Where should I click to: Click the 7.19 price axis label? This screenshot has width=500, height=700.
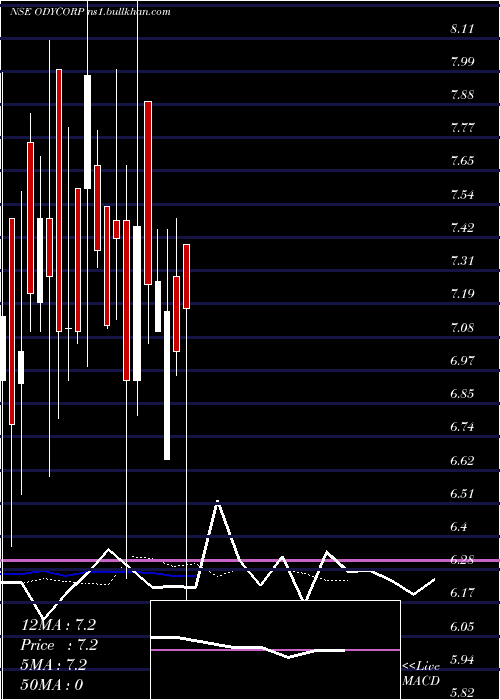point(462,294)
